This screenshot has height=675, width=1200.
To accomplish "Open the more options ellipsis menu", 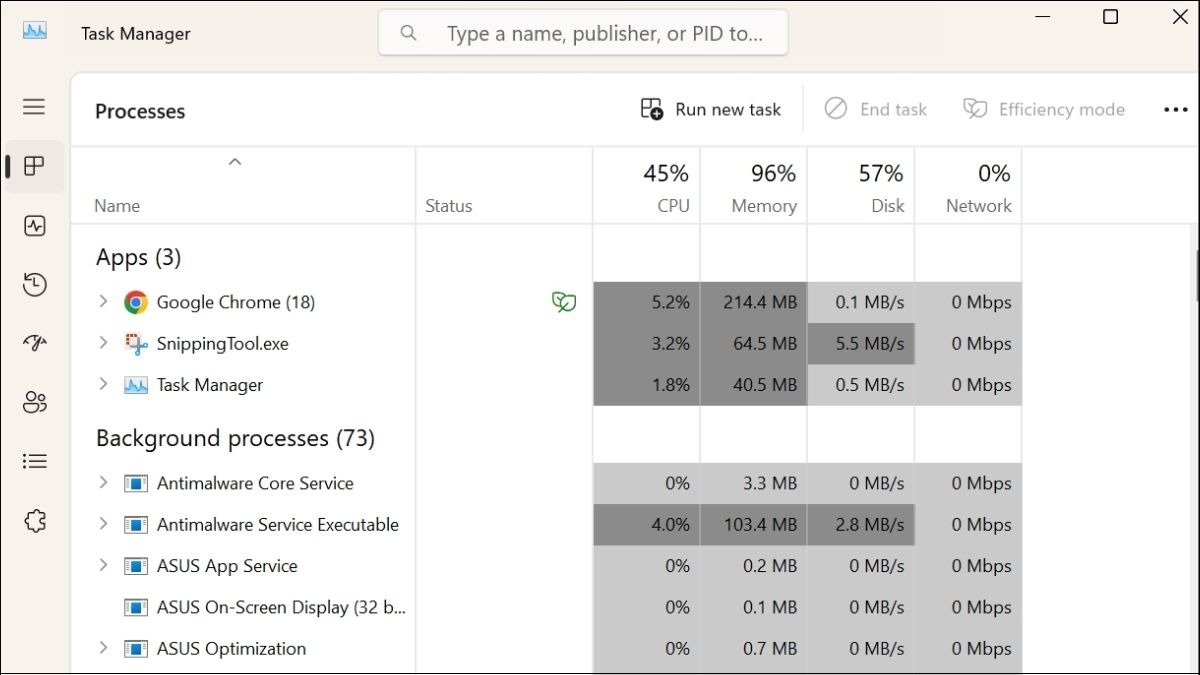I will [1176, 110].
